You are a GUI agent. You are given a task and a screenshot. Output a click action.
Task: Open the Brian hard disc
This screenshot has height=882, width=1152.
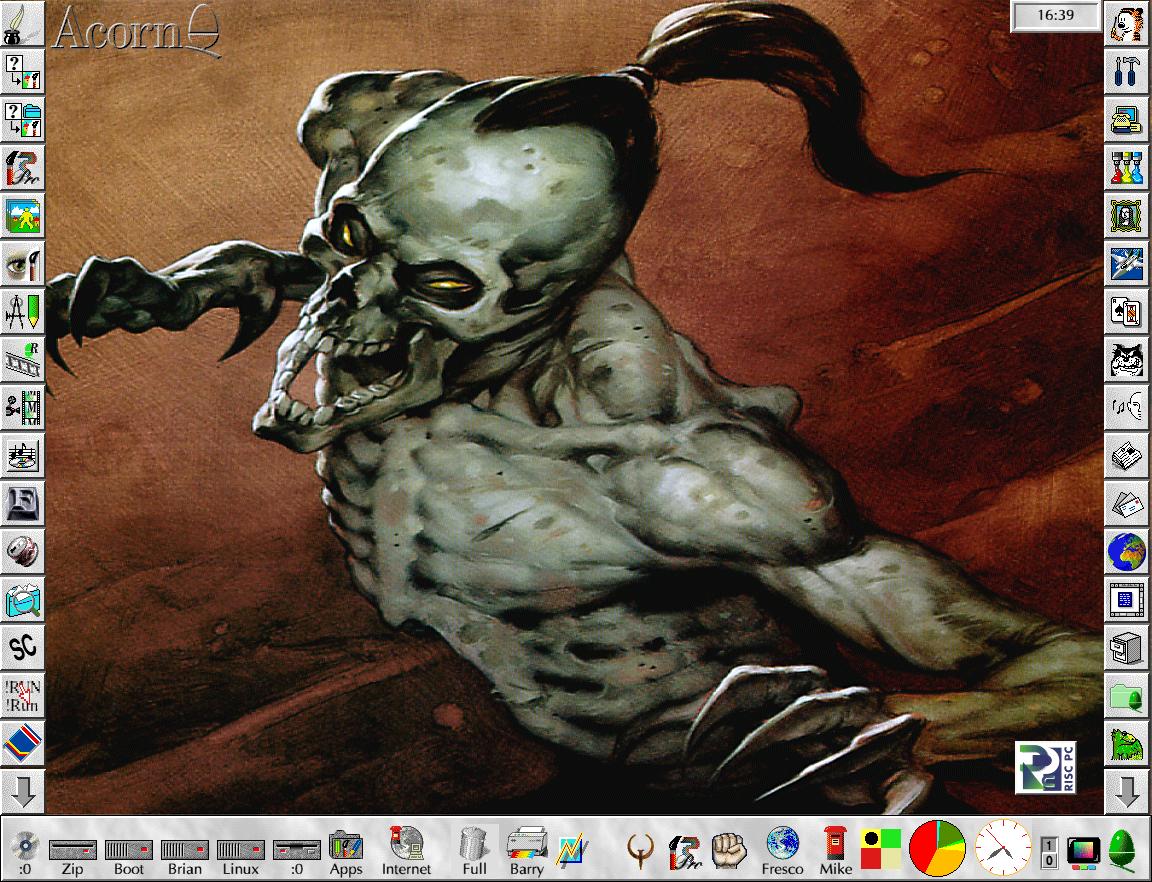pyautogui.click(x=184, y=856)
